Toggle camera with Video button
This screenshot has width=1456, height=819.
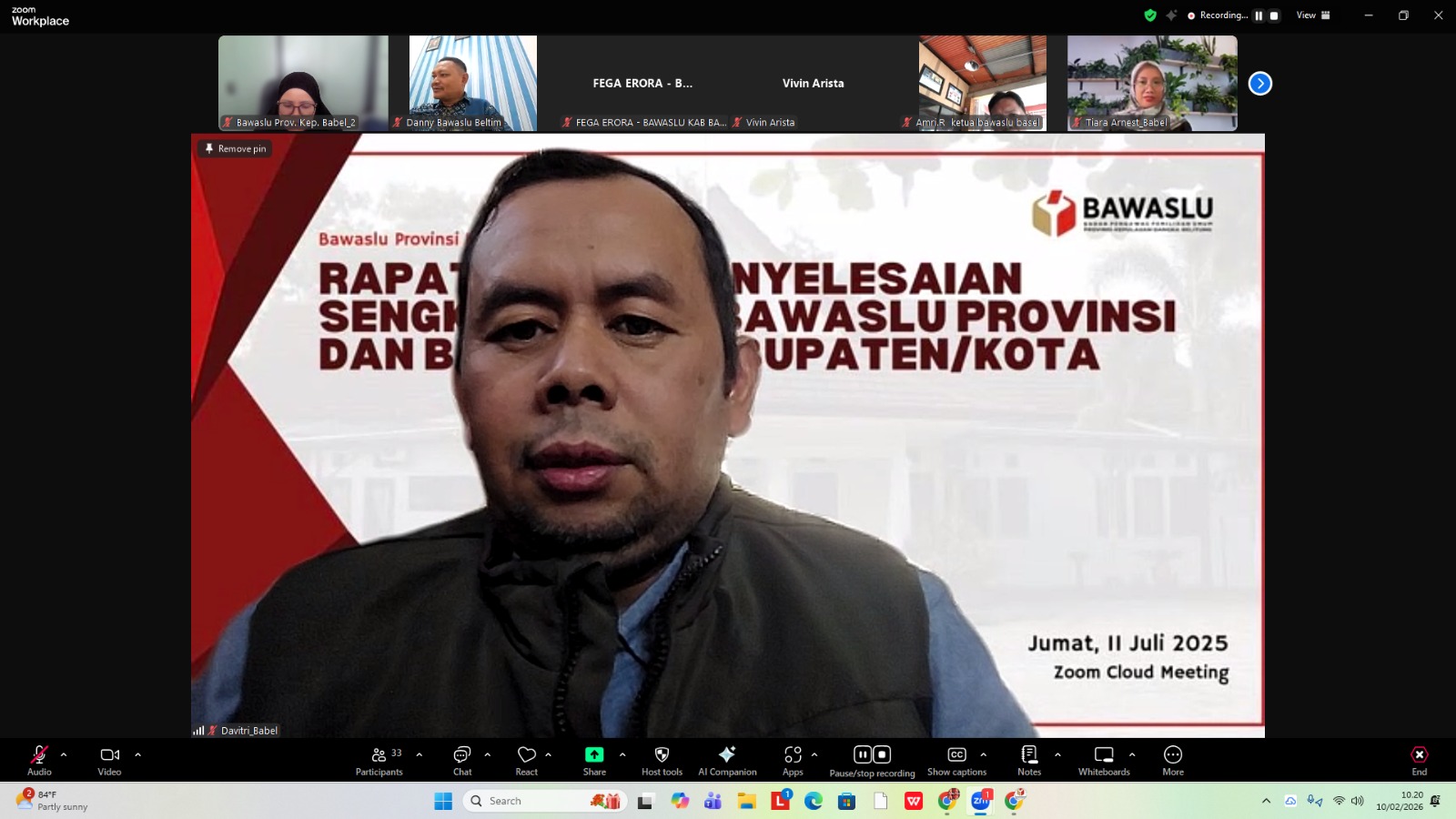(x=109, y=761)
